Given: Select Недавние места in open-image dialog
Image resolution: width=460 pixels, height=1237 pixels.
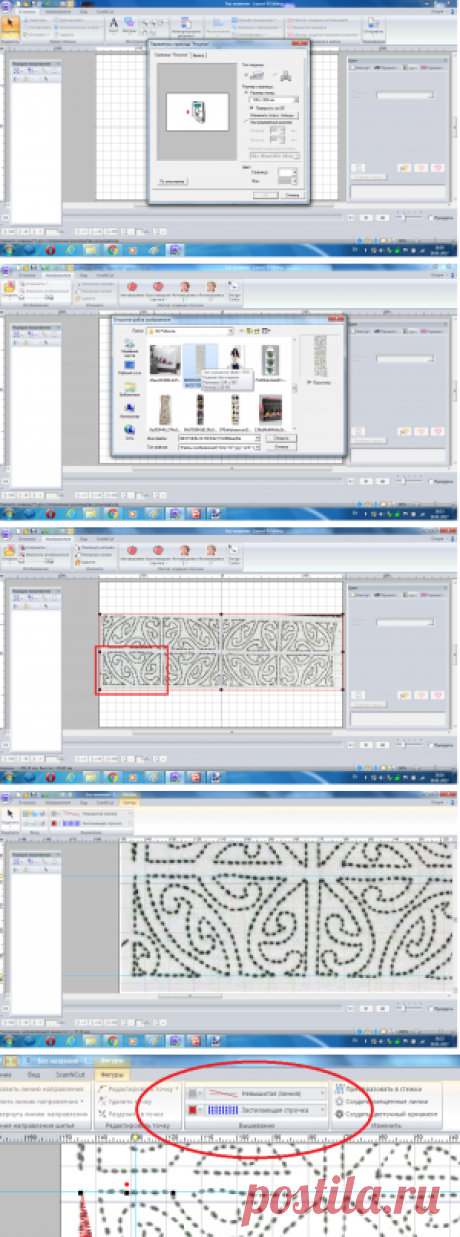Looking at the screenshot, I should coord(128,350).
